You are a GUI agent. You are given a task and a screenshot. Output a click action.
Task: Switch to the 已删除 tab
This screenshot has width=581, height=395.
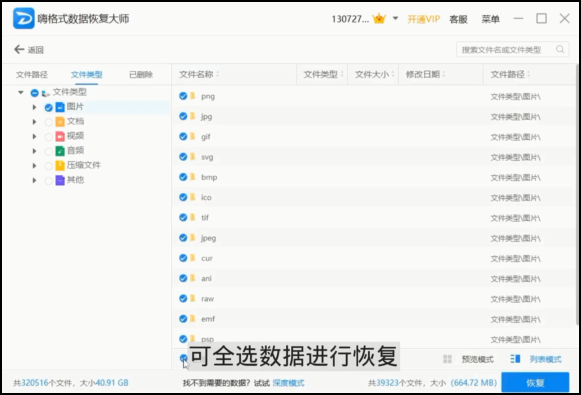tap(141, 74)
